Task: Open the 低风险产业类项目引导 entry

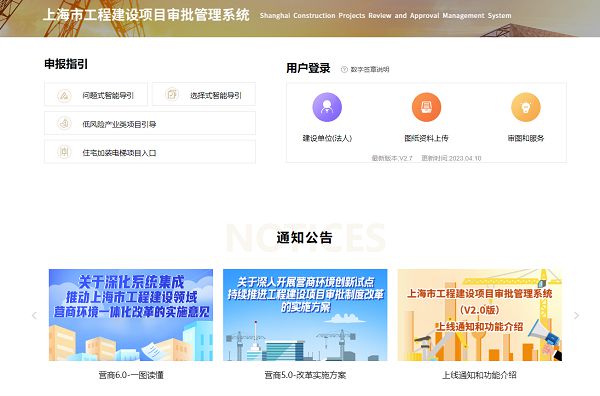Action: pos(150,123)
